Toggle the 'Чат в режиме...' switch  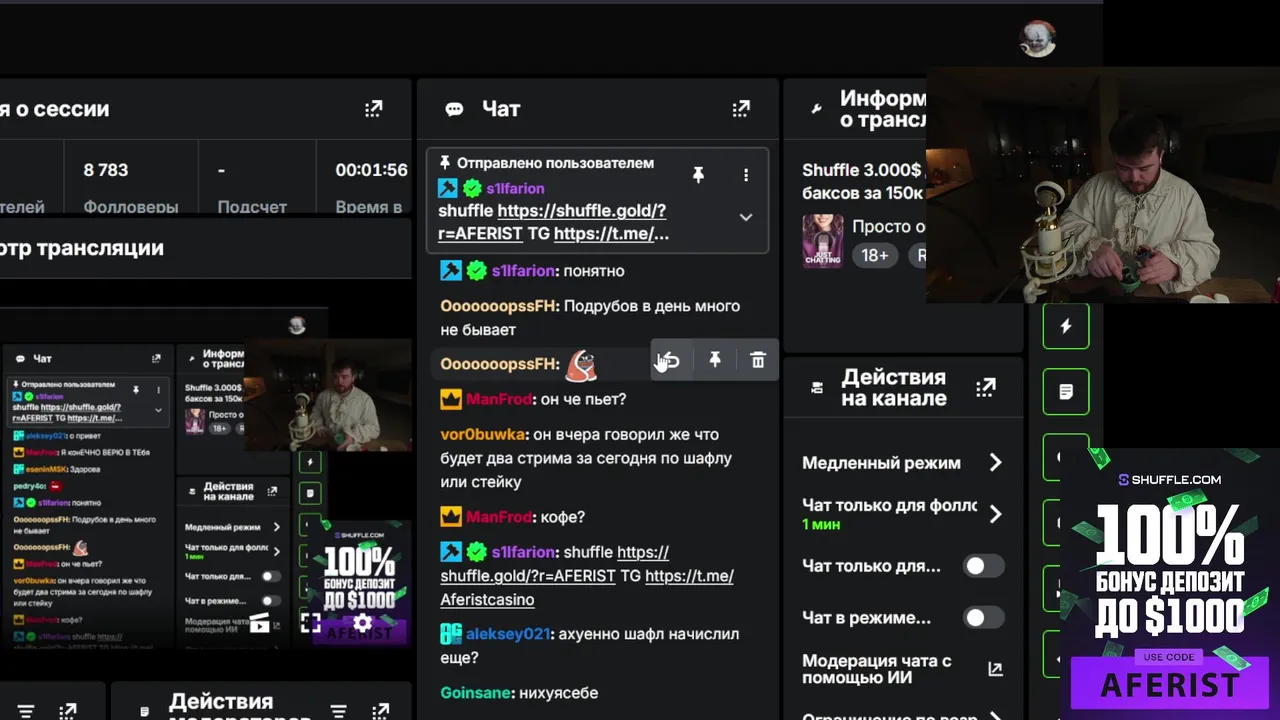coord(984,618)
